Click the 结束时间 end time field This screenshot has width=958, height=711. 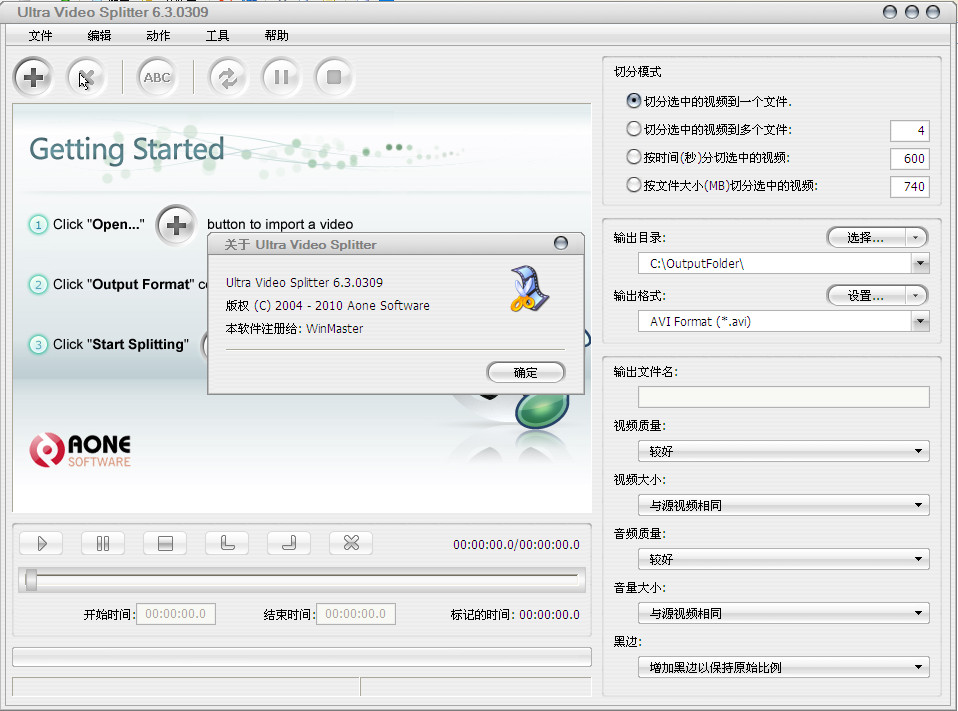[356, 614]
